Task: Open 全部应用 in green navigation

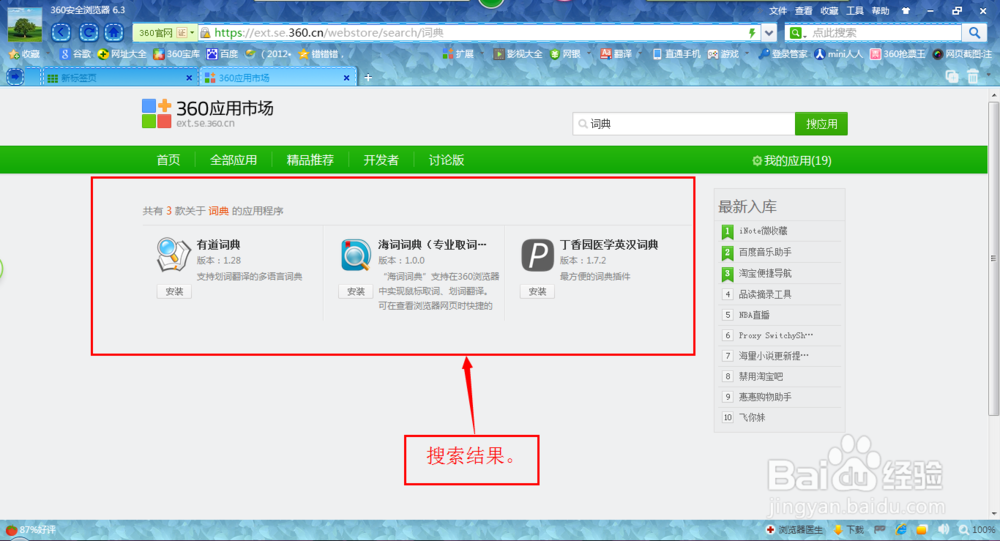Action: (x=233, y=160)
